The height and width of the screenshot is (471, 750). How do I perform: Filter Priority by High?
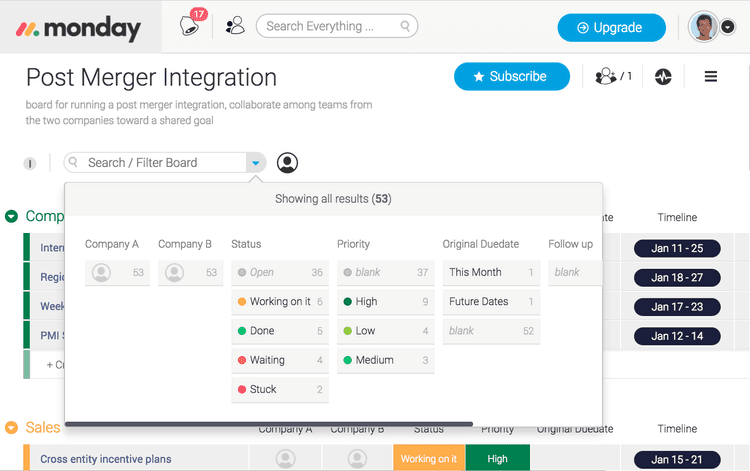(386, 302)
